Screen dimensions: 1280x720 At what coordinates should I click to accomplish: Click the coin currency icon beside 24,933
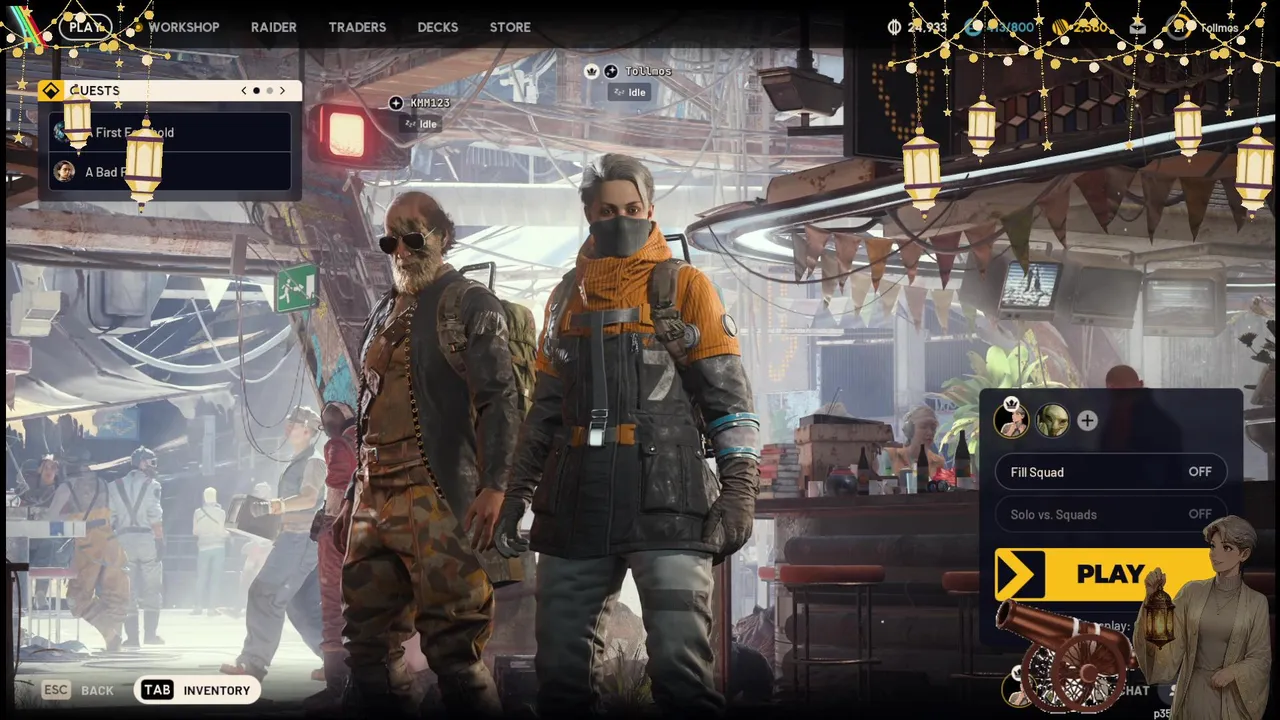(x=894, y=27)
